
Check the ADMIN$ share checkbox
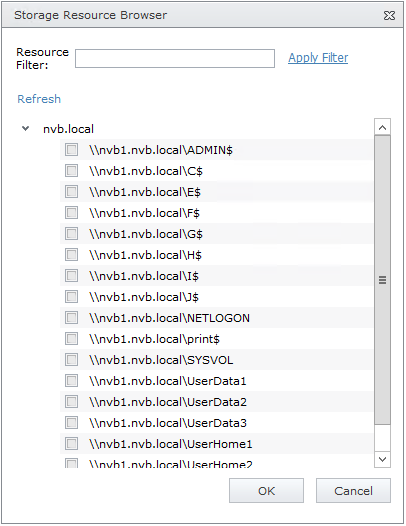[71, 150]
